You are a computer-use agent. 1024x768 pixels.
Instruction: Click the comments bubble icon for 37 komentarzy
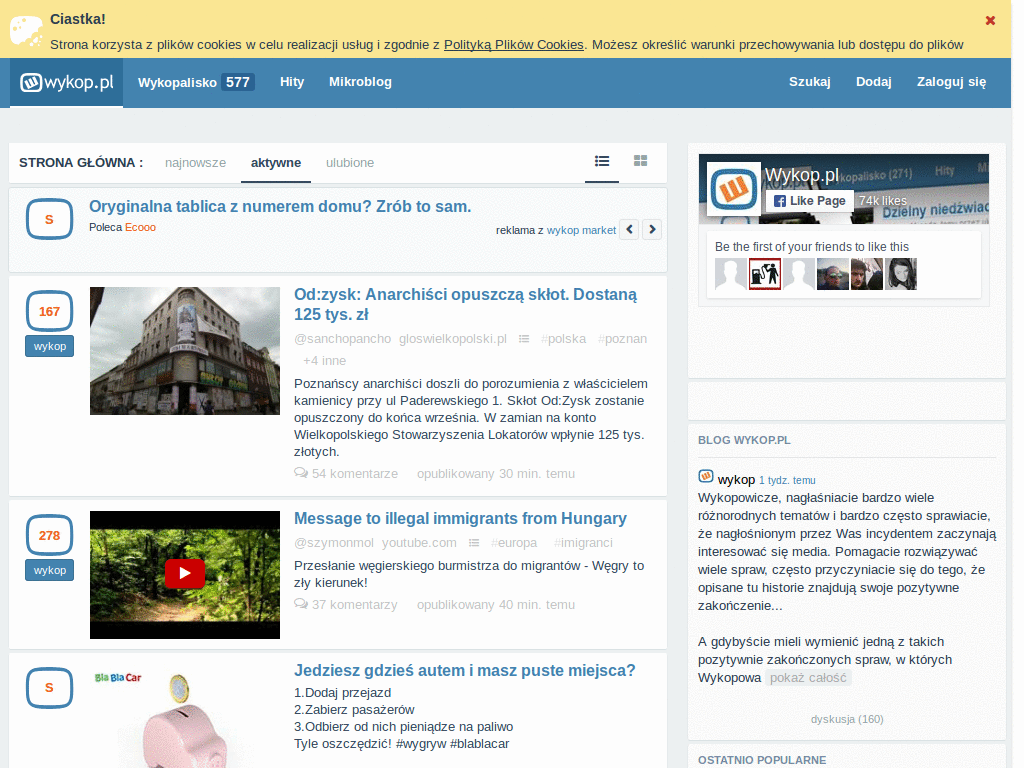pos(301,604)
